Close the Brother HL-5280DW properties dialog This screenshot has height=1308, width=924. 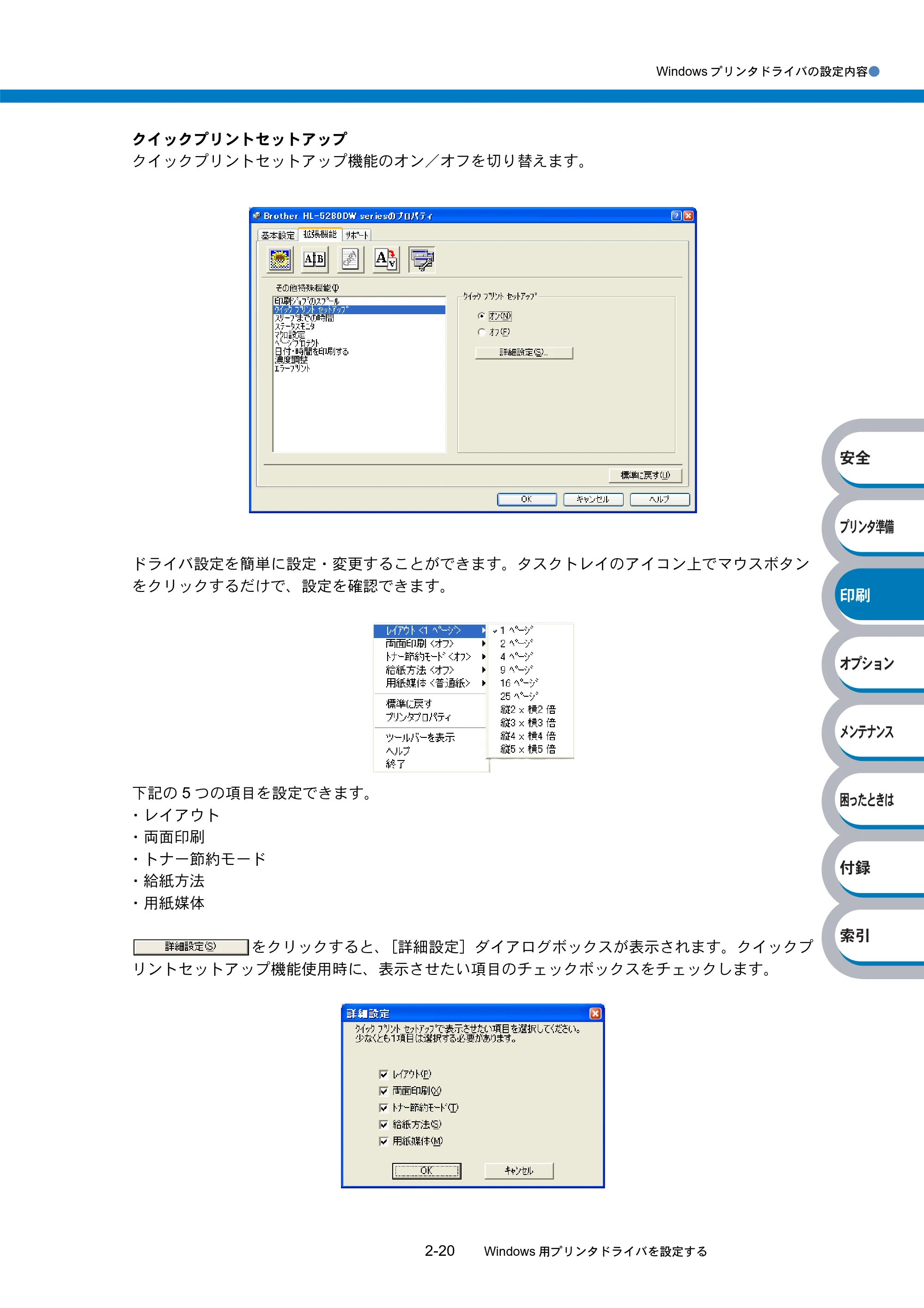688,216
